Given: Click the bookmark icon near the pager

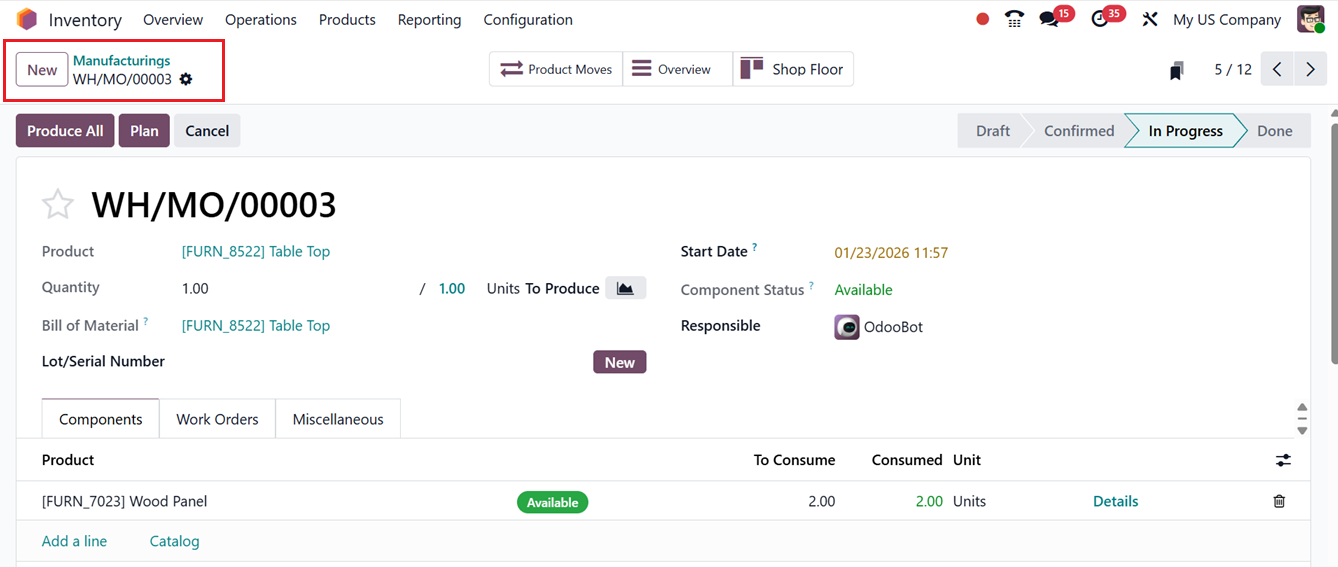Looking at the screenshot, I should [1177, 70].
